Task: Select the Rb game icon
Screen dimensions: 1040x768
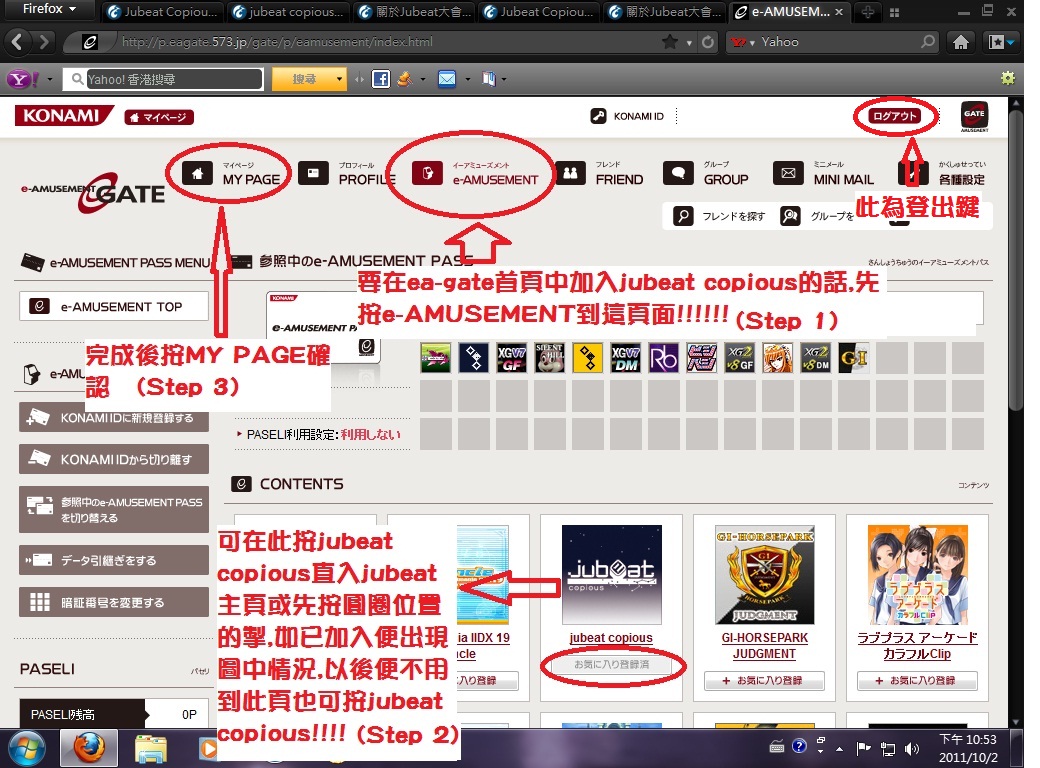Action: (x=663, y=358)
